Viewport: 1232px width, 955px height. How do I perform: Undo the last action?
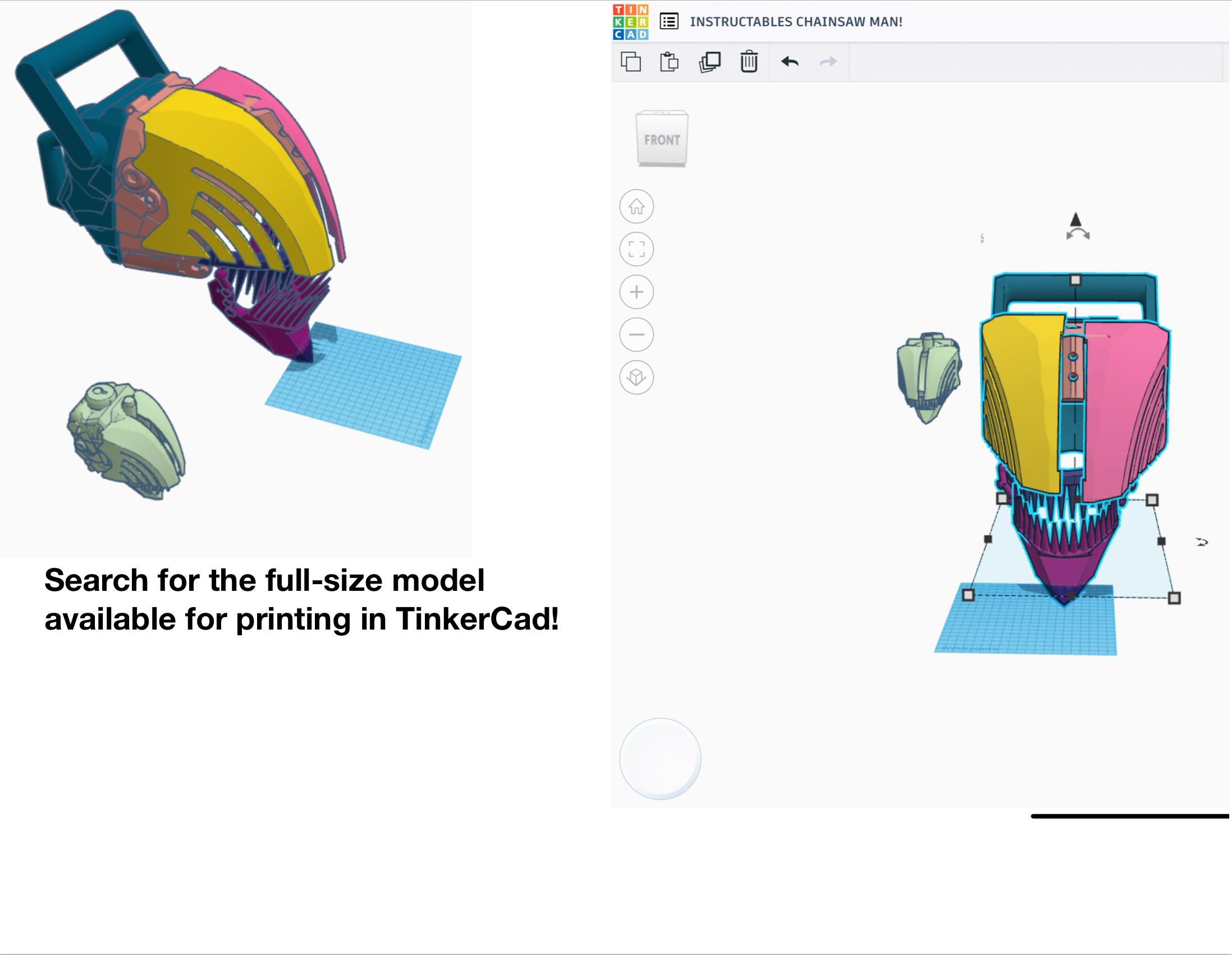click(789, 62)
